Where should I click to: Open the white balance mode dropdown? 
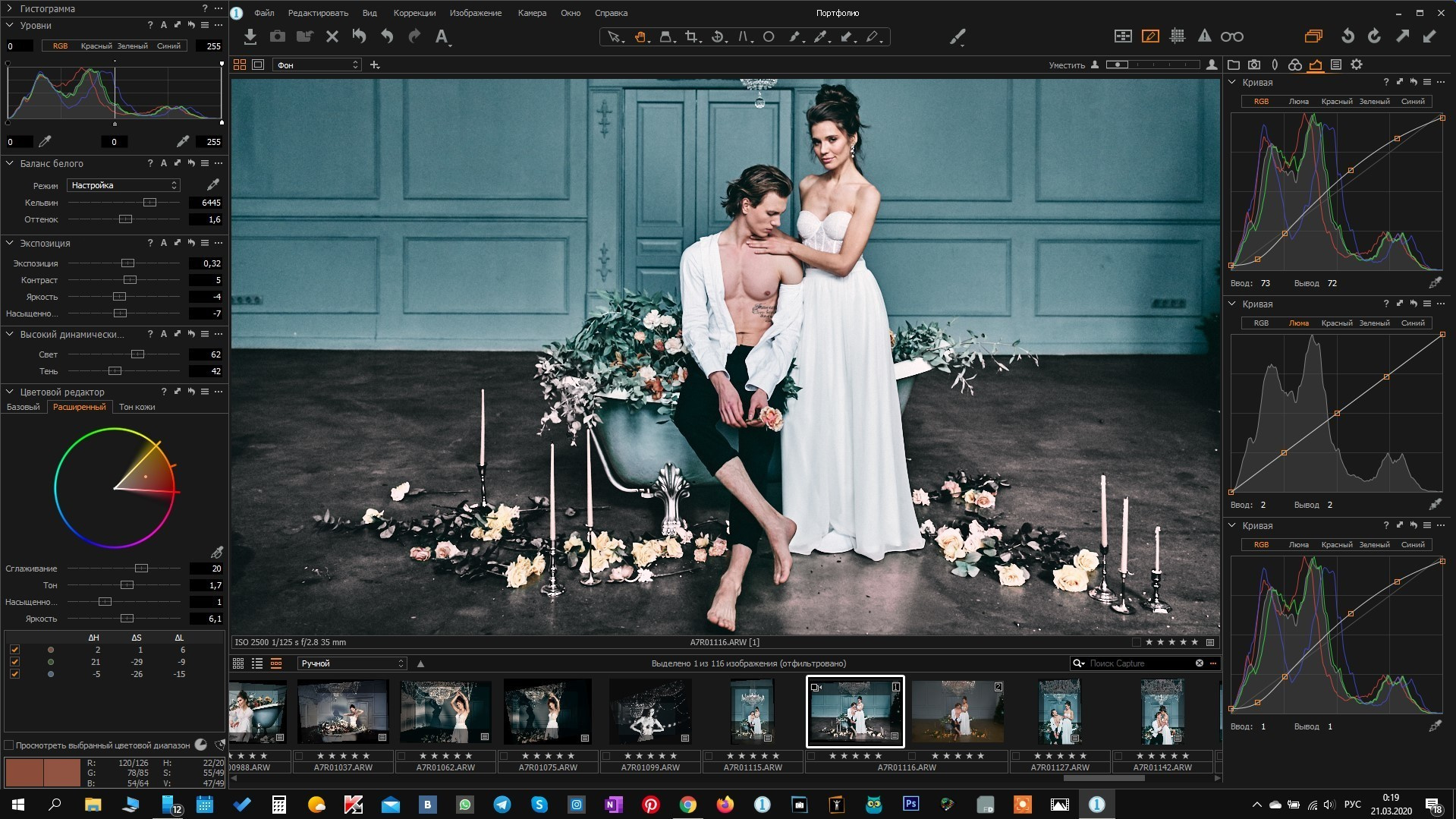pyautogui.click(x=123, y=185)
